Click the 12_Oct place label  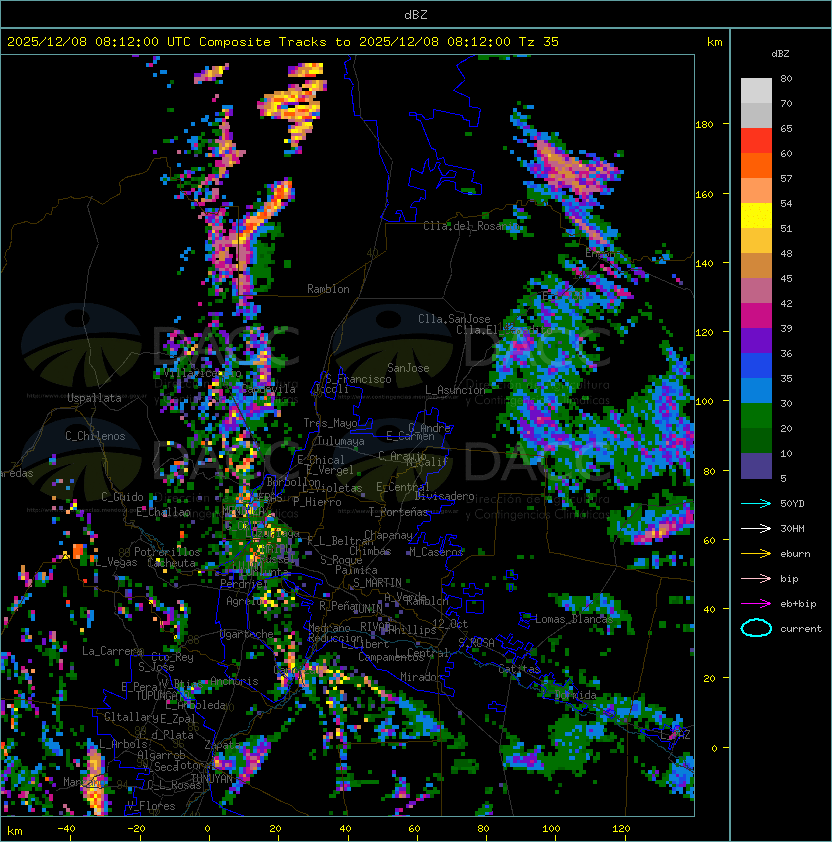point(450,624)
